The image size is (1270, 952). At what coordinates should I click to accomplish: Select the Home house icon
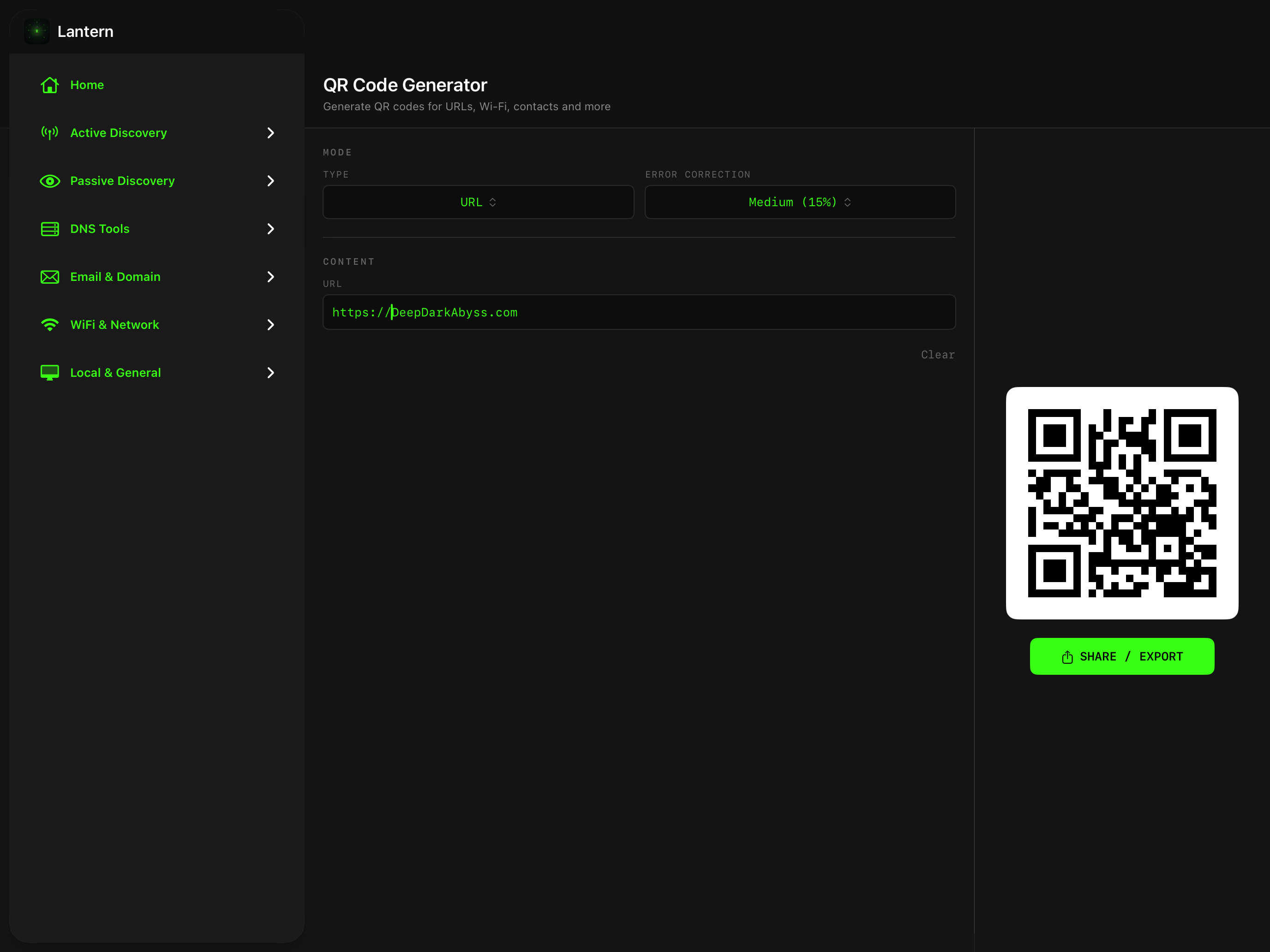click(49, 84)
